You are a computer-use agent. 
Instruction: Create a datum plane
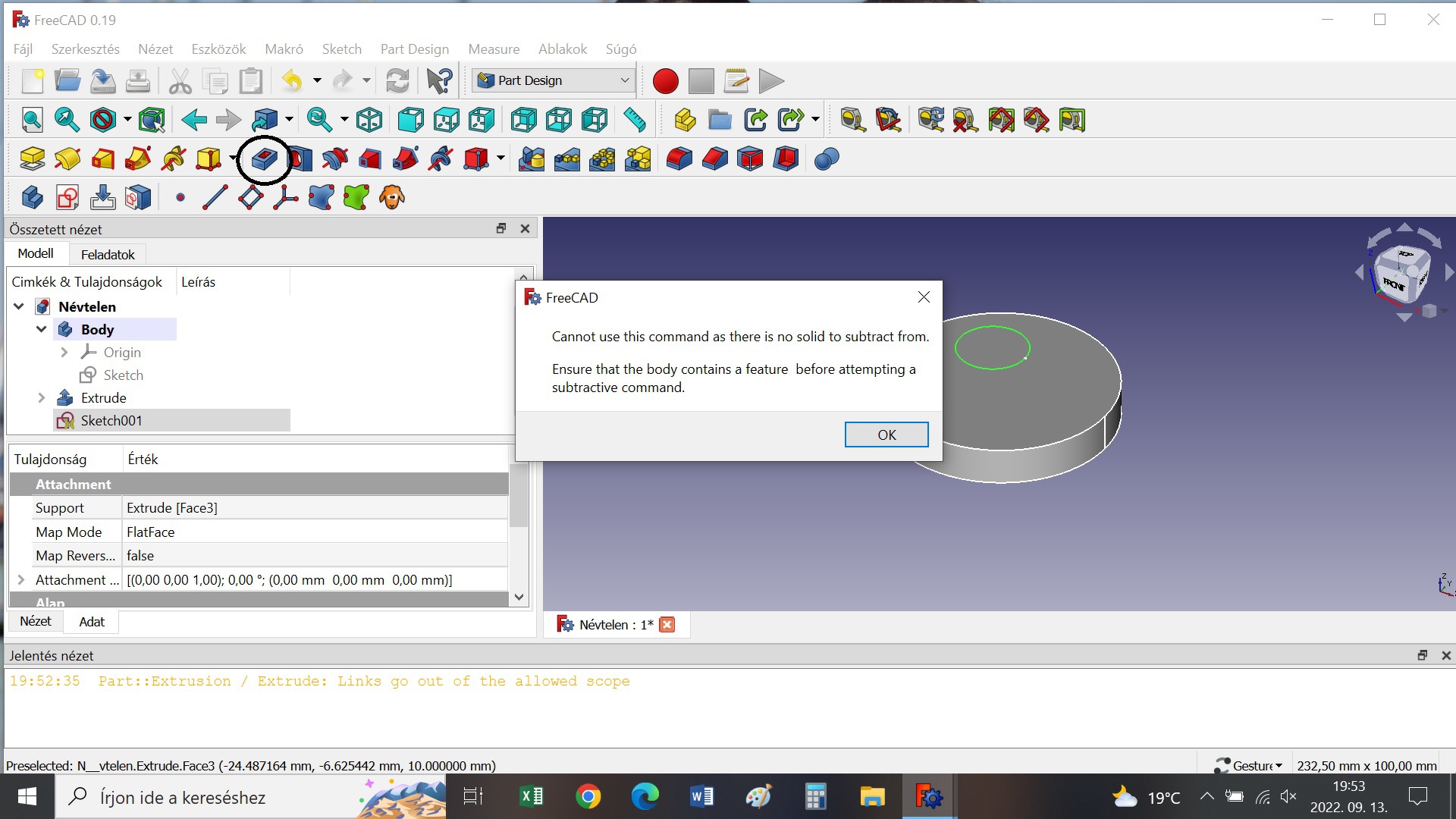pos(250,197)
